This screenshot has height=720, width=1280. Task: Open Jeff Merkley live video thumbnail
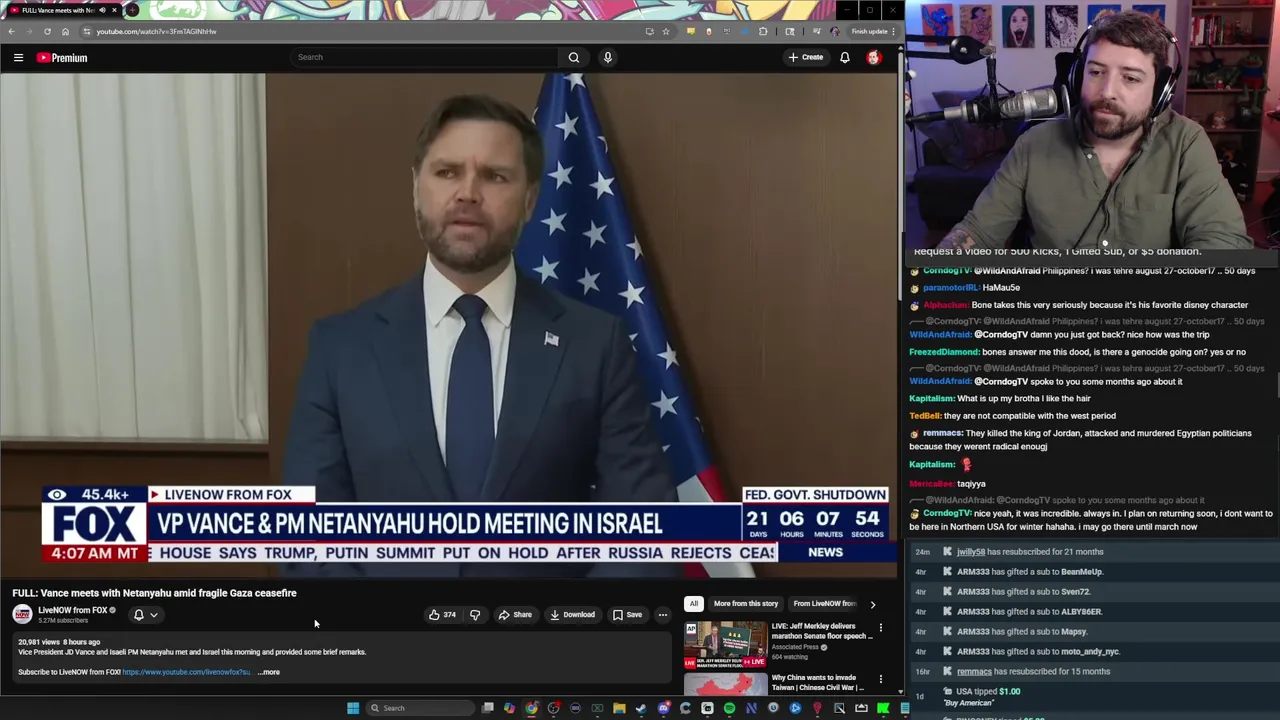[725, 644]
